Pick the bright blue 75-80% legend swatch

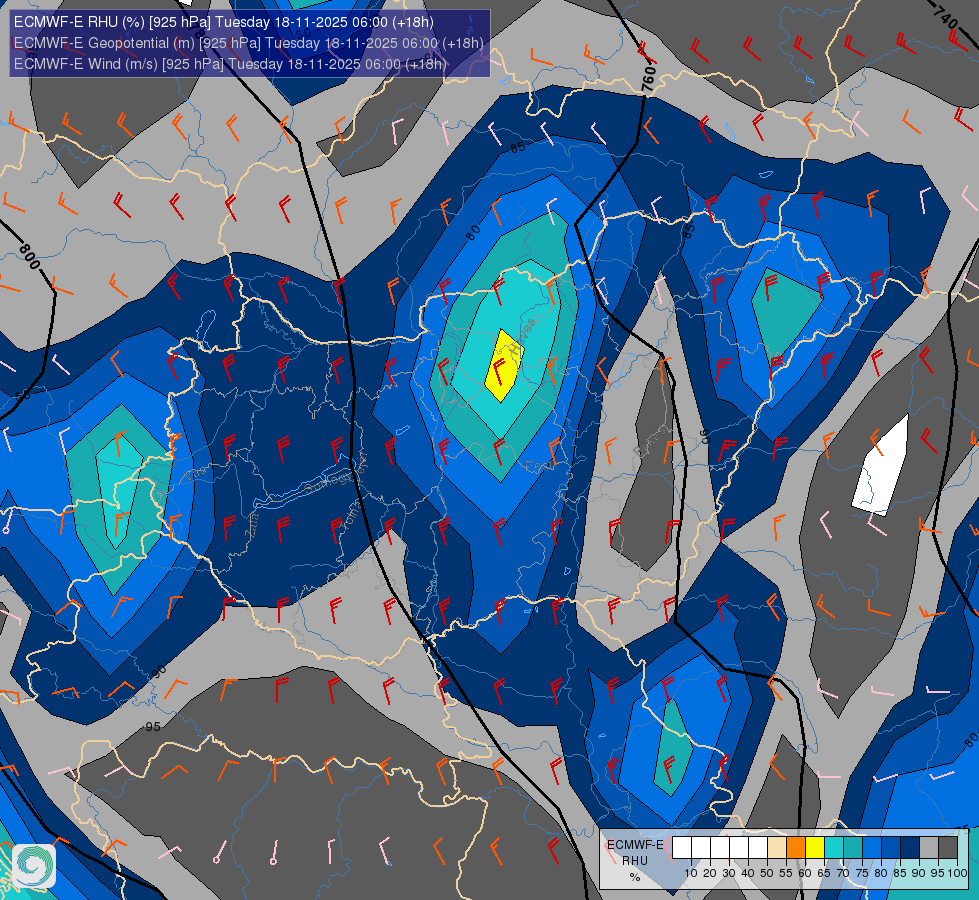[872, 848]
